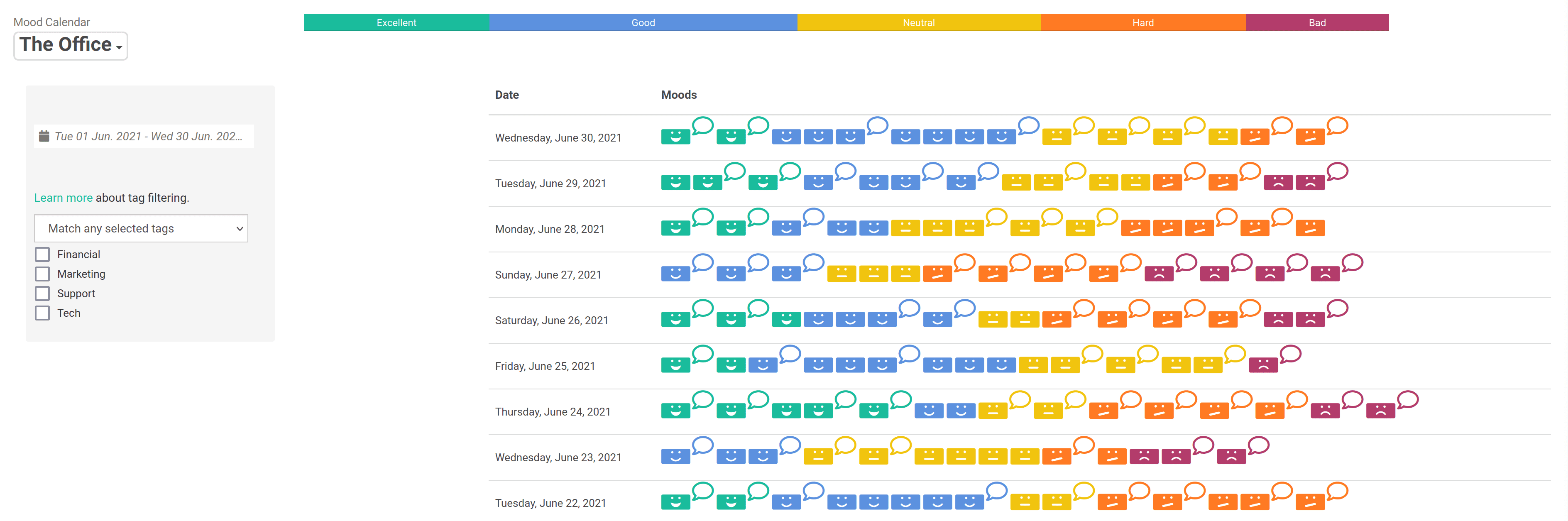
Task: Open The Office team dropdown
Action: 71,46
